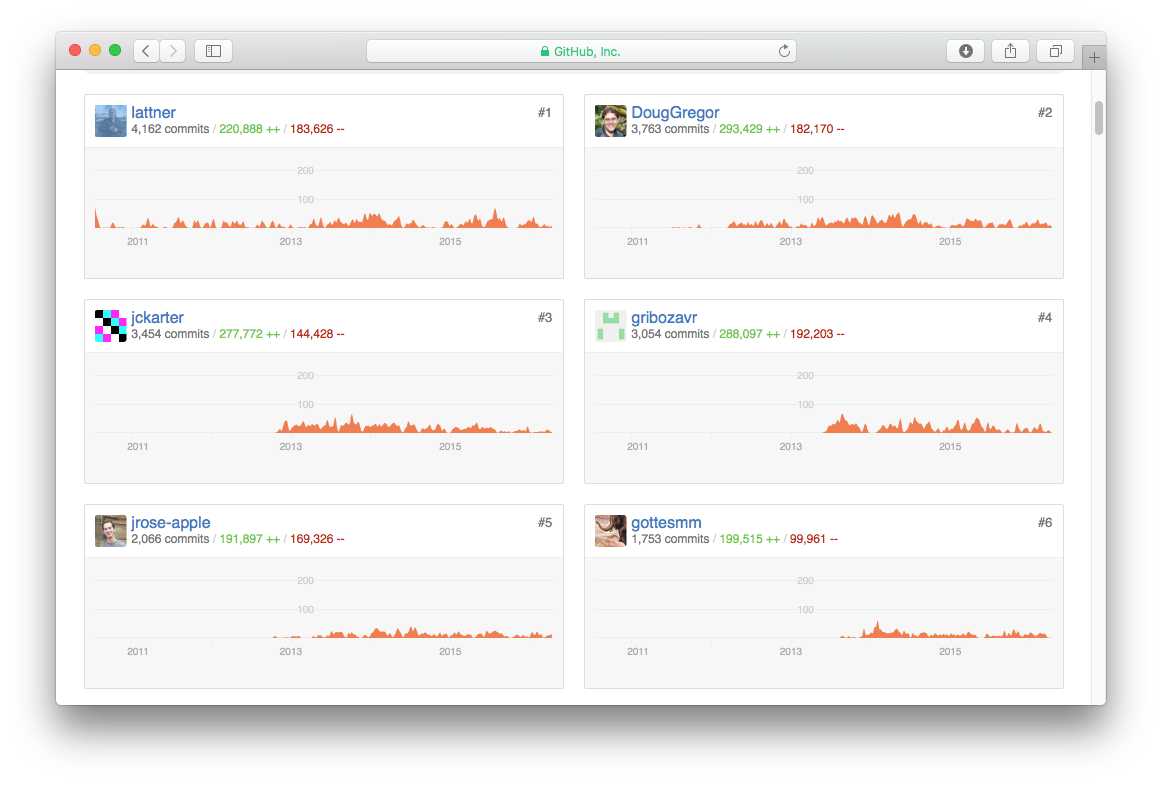Maximize Safari using the green button
The height and width of the screenshot is (785, 1162).
click(x=115, y=50)
